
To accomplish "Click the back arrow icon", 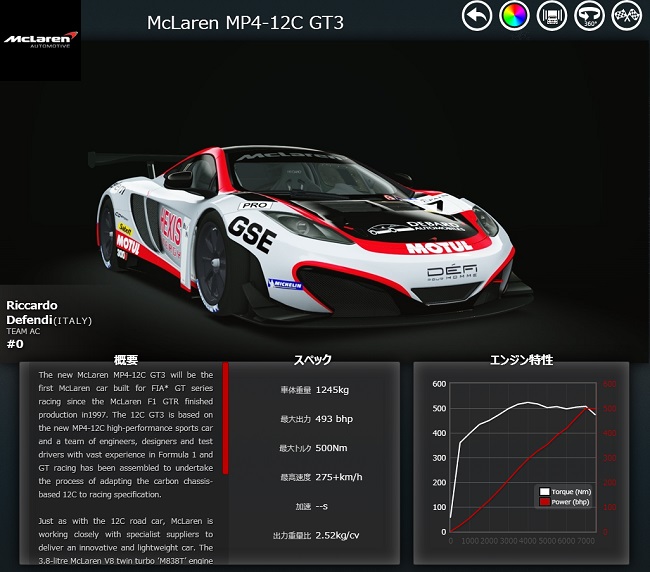I will pos(477,16).
